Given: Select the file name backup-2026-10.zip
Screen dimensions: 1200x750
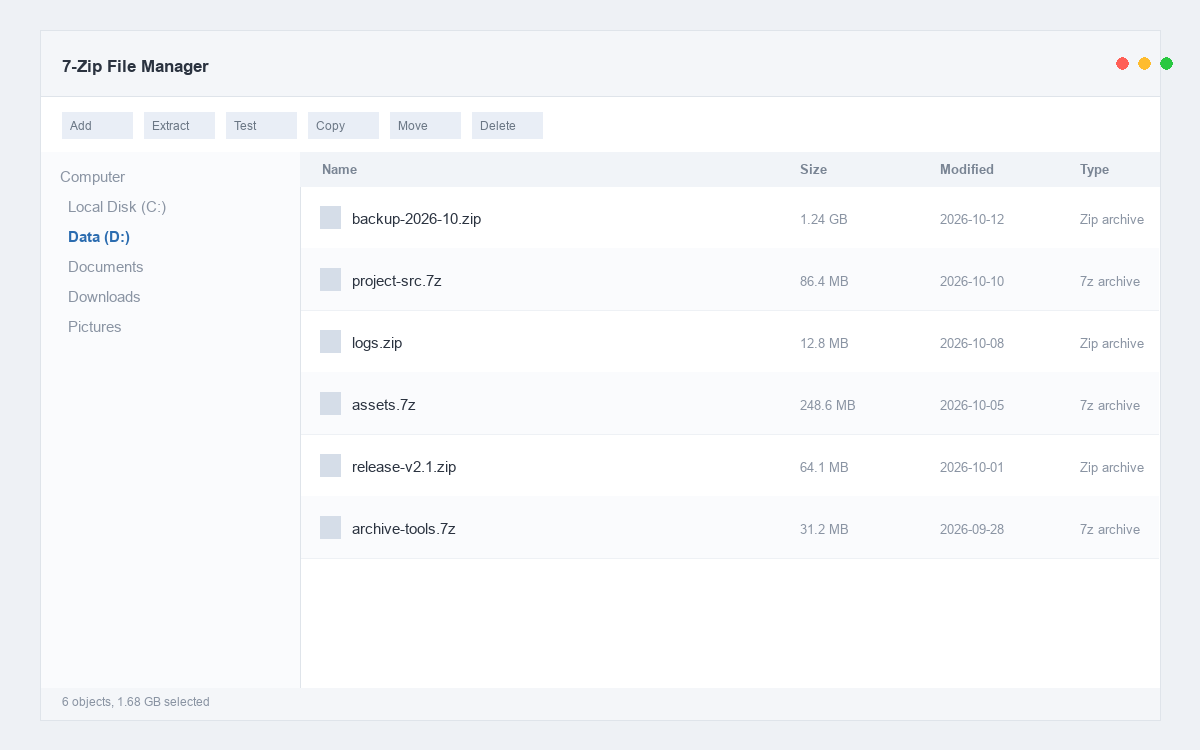Looking at the screenshot, I should click(x=416, y=219).
